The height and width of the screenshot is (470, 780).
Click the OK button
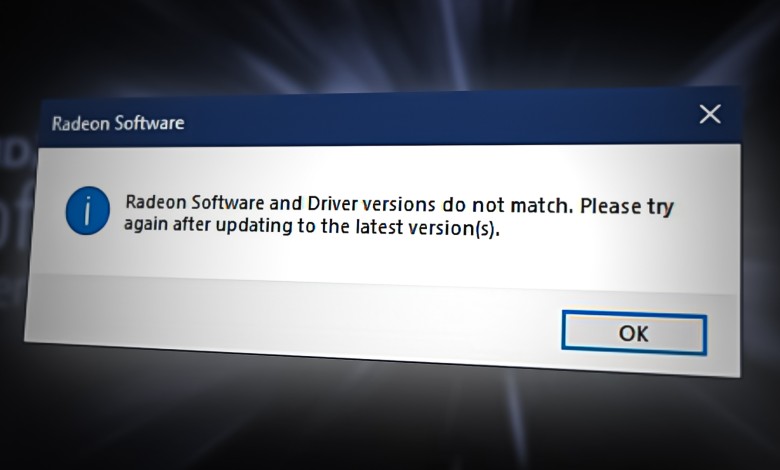coord(634,333)
